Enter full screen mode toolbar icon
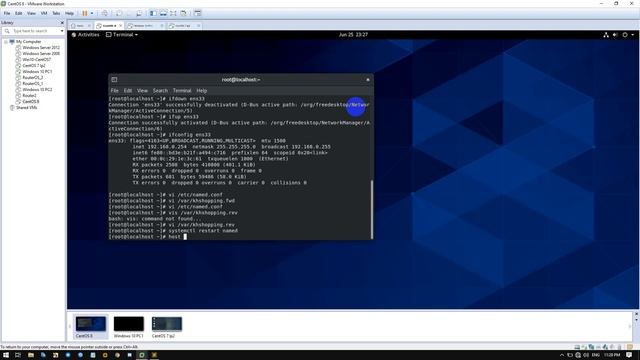640x360 pixels. (x=173, y=13)
